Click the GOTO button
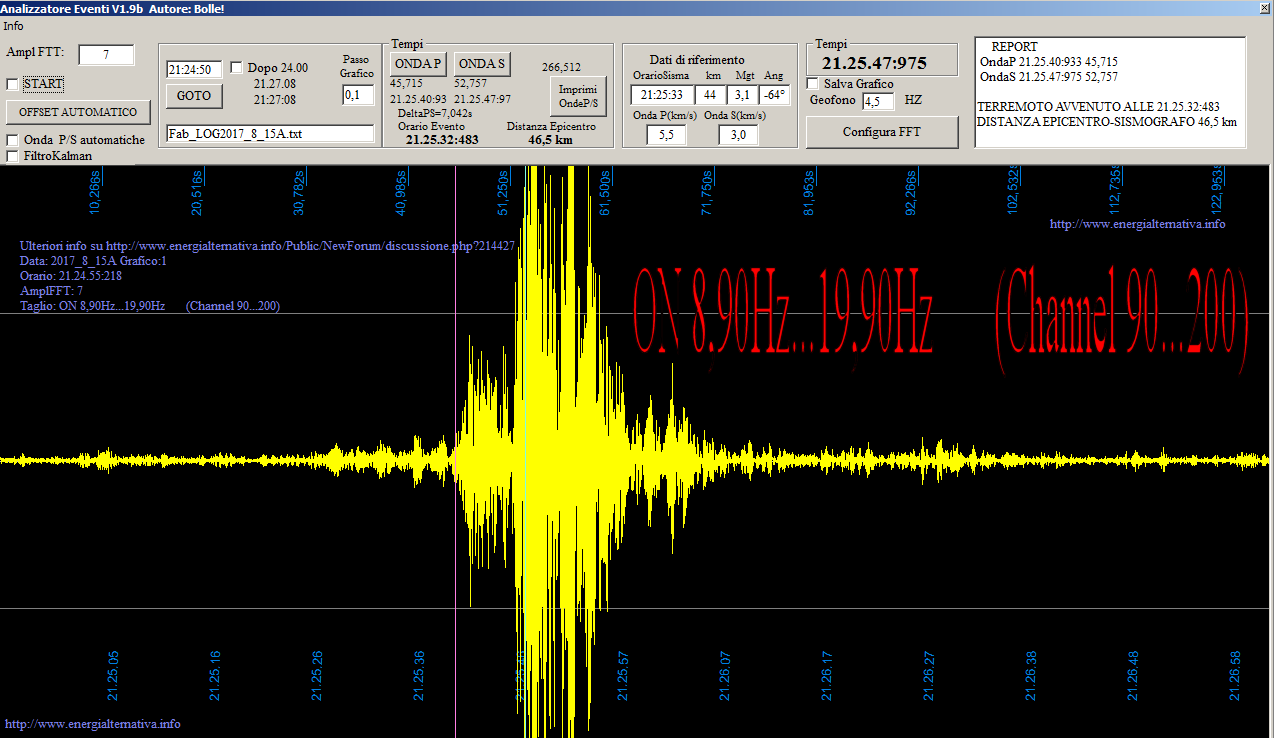Viewport: 1274px width, 738px height. tap(194, 96)
